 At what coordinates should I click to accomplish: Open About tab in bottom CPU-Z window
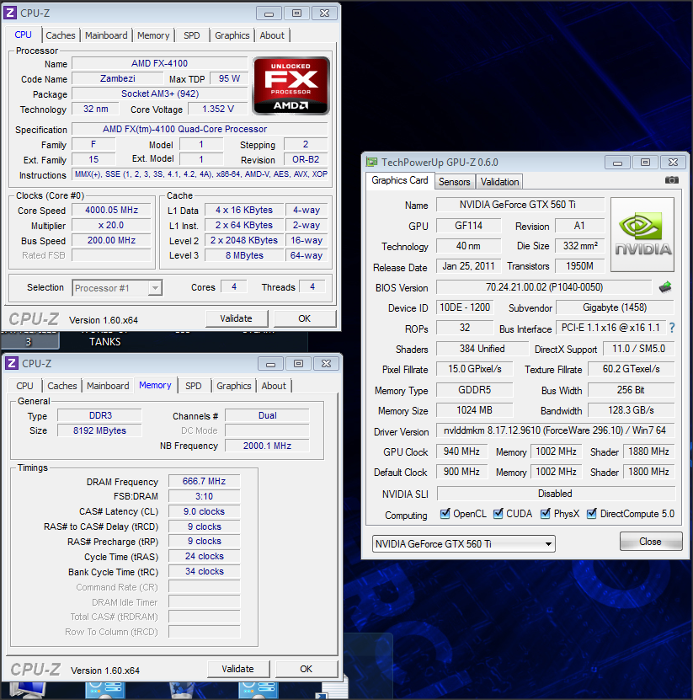click(274, 386)
